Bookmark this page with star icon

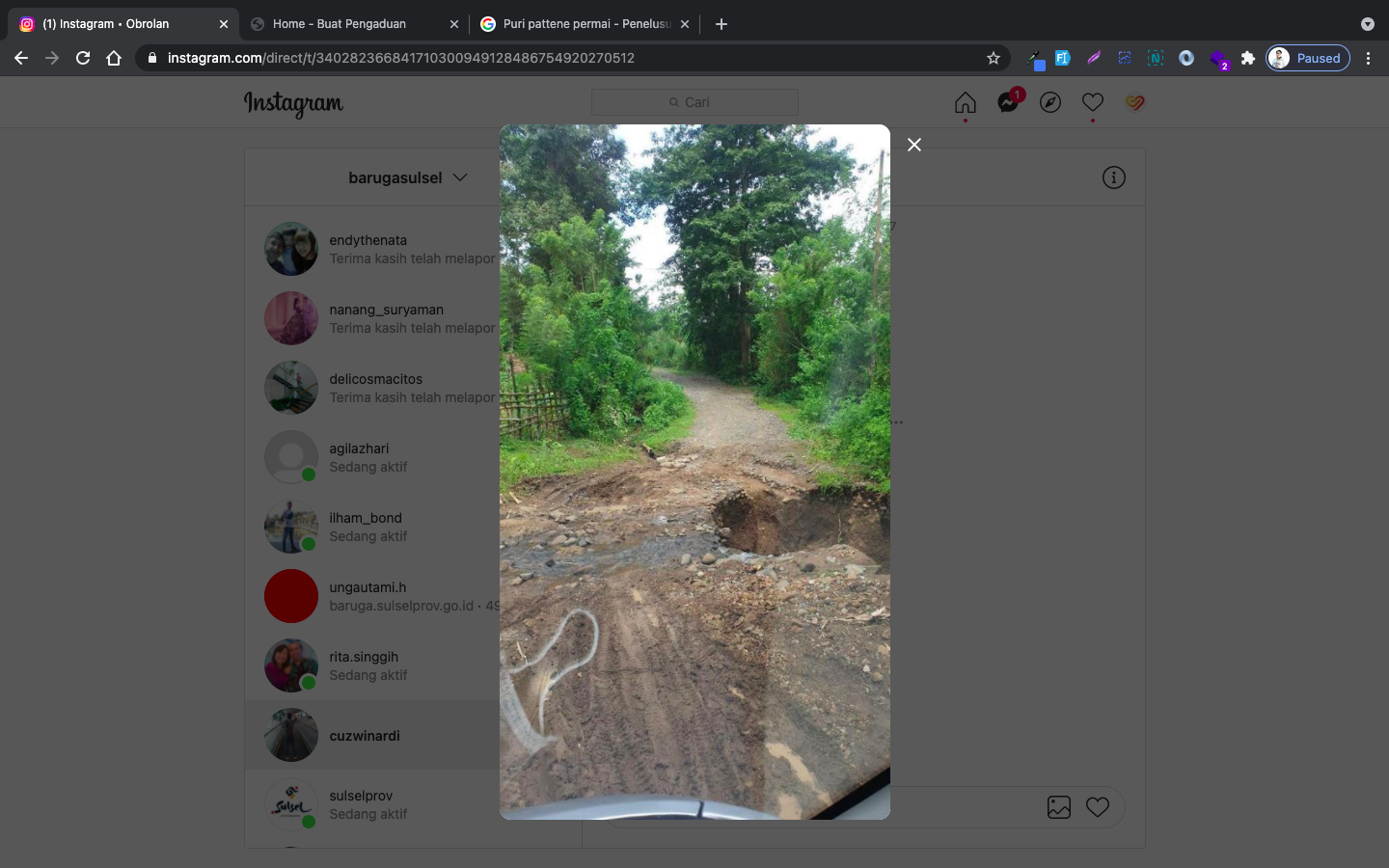(x=994, y=58)
